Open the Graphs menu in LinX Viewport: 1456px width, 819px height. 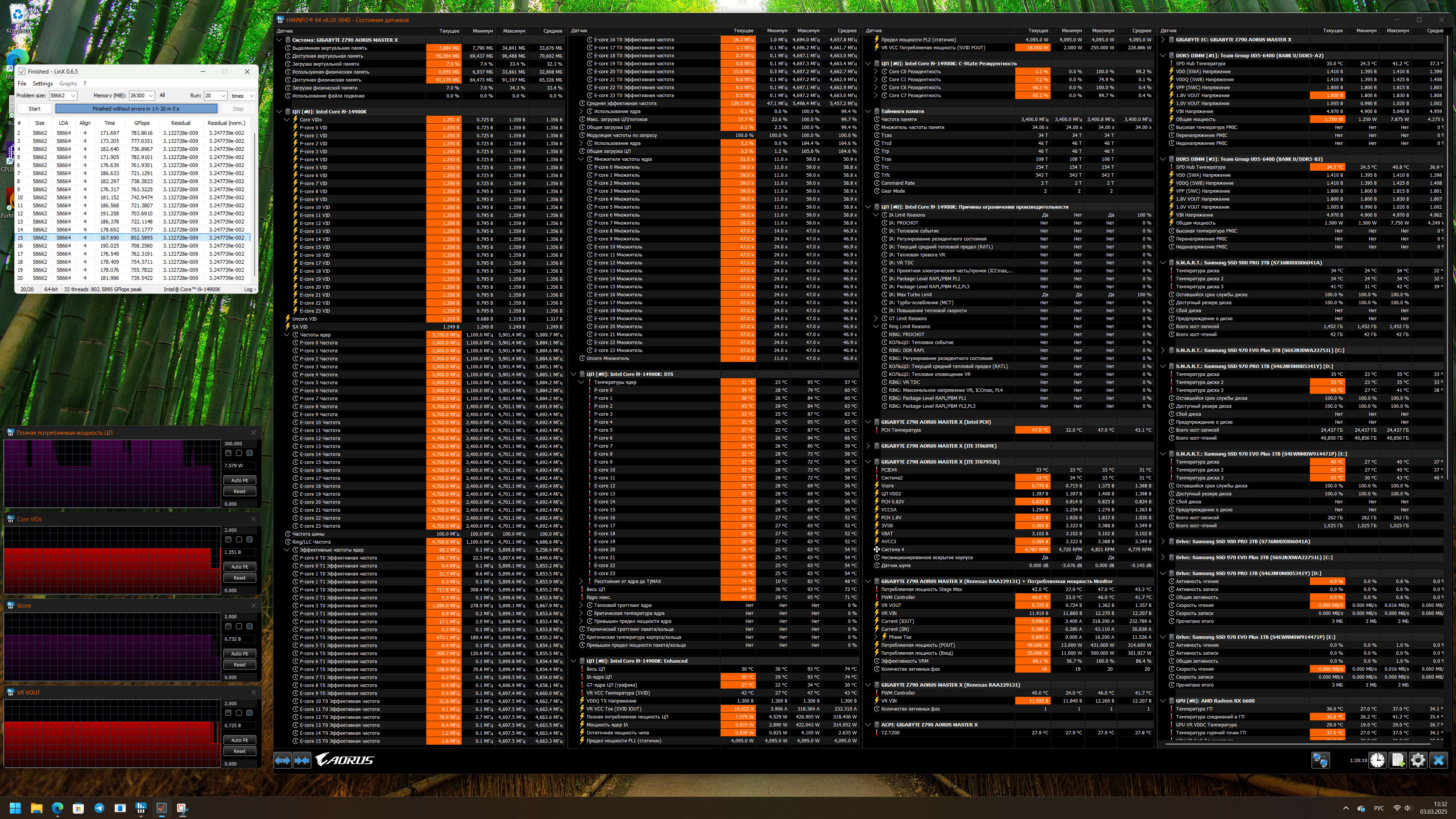[x=68, y=84]
